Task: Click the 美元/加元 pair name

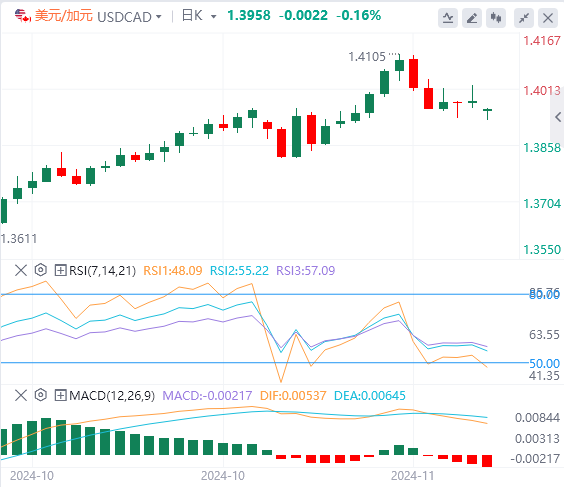Action: (x=64, y=16)
